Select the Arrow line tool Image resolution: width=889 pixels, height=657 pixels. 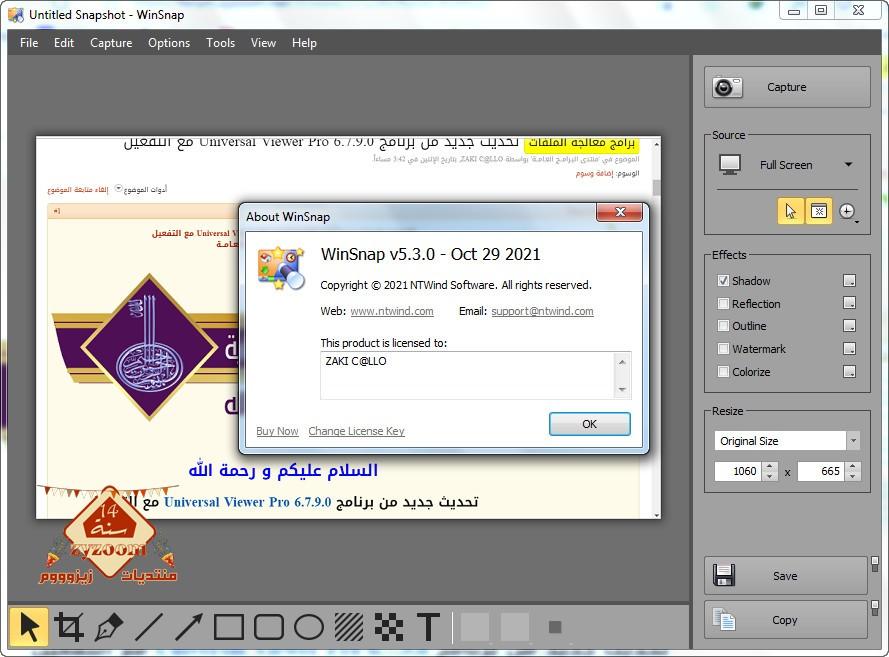coord(189,627)
